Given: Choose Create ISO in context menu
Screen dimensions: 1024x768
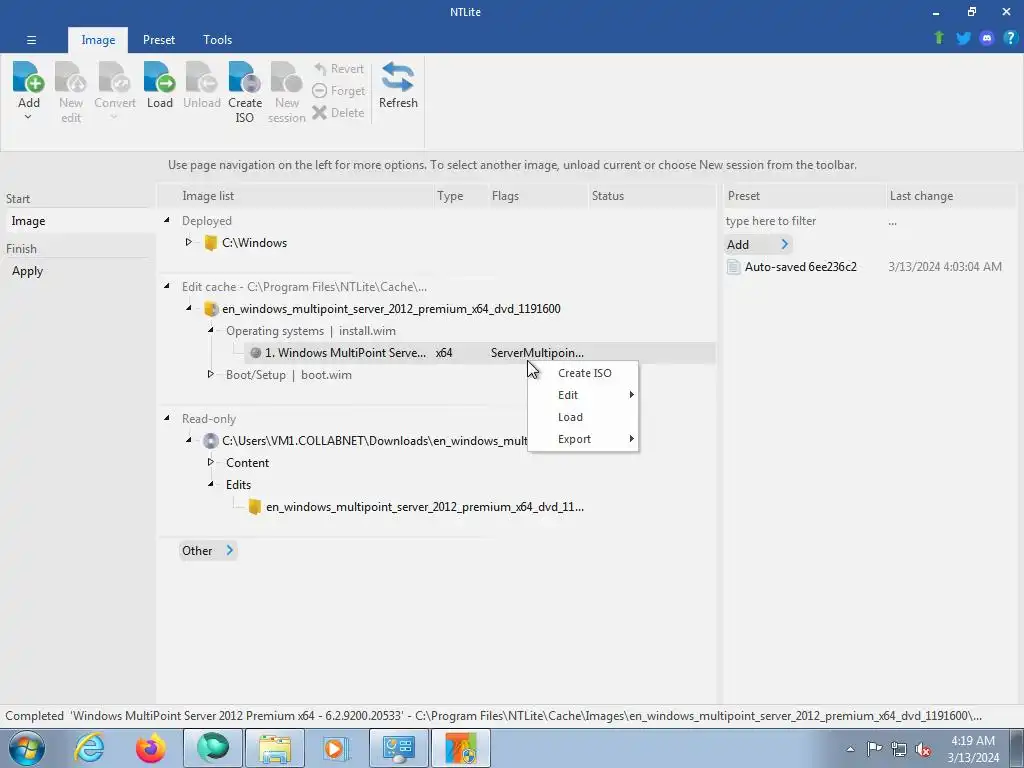Looking at the screenshot, I should tap(583, 373).
